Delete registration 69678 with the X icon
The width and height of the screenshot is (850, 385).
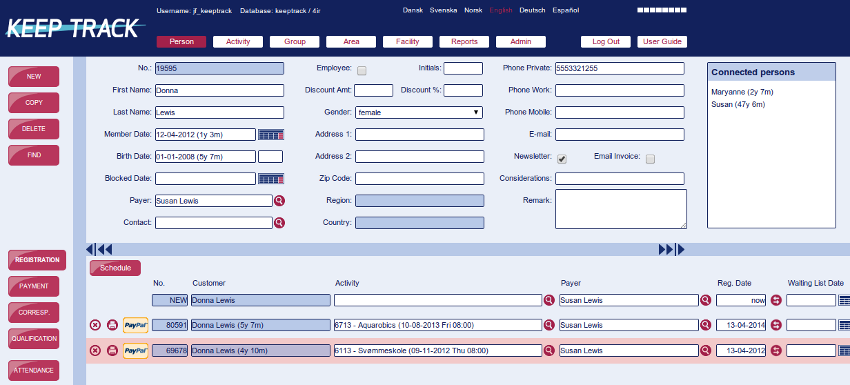pyautogui.click(x=95, y=351)
